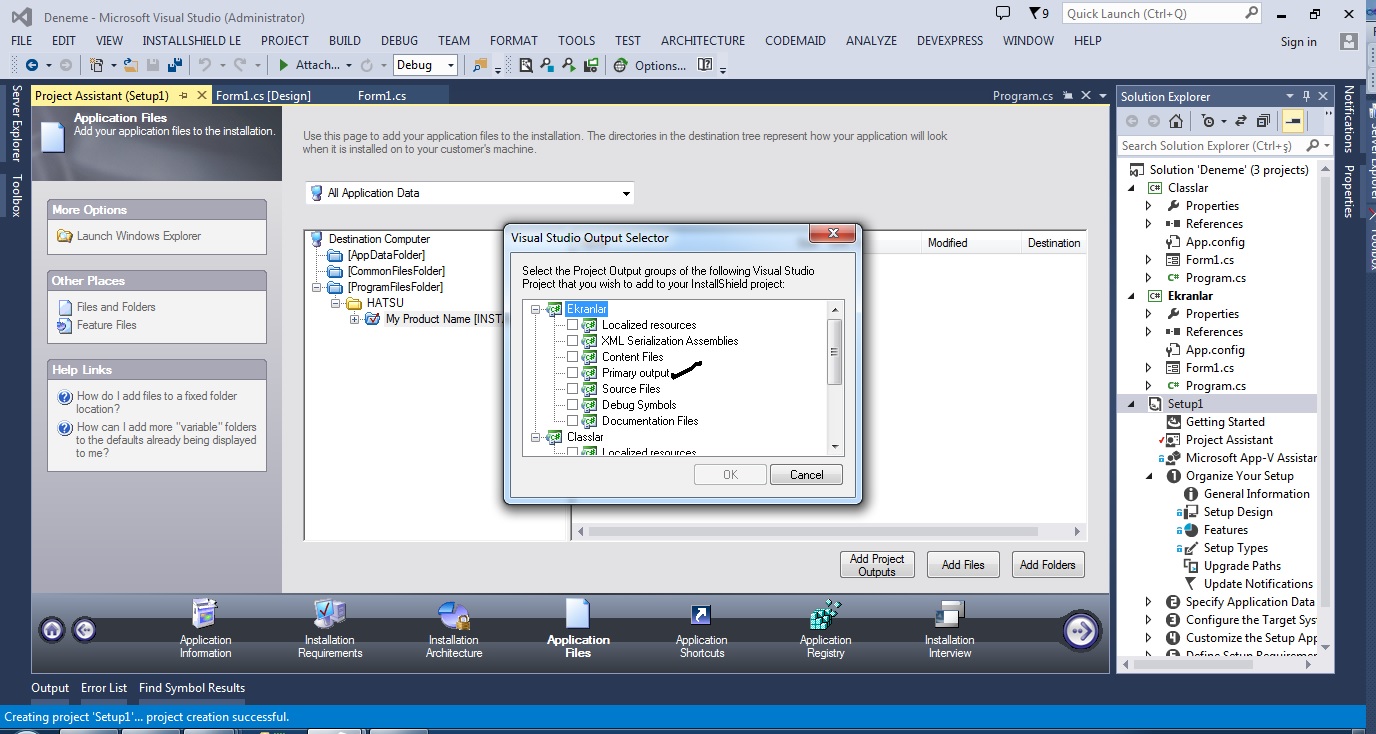Click the Add Folders button
Image resolution: width=1376 pixels, height=734 pixels.
[1048, 565]
